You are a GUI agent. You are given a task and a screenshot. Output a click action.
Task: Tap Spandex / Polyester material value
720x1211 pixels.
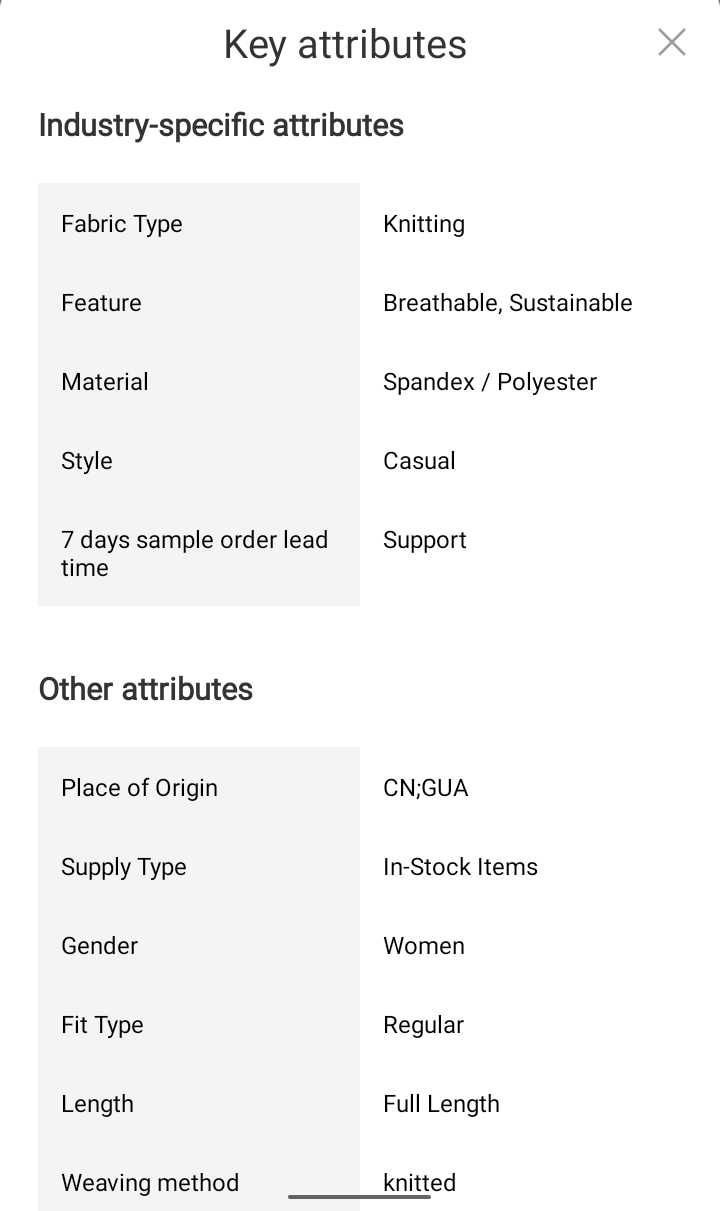point(489,382)
